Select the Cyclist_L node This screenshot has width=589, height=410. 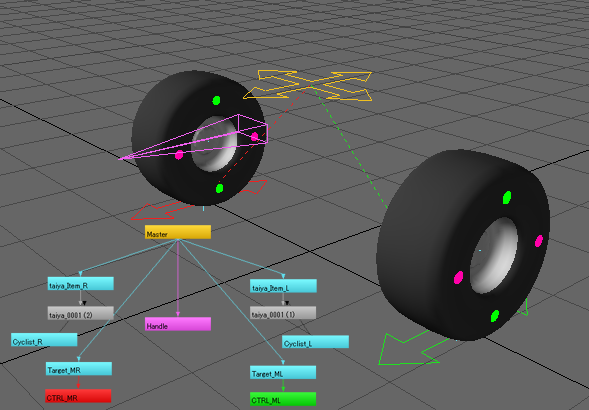316,342
